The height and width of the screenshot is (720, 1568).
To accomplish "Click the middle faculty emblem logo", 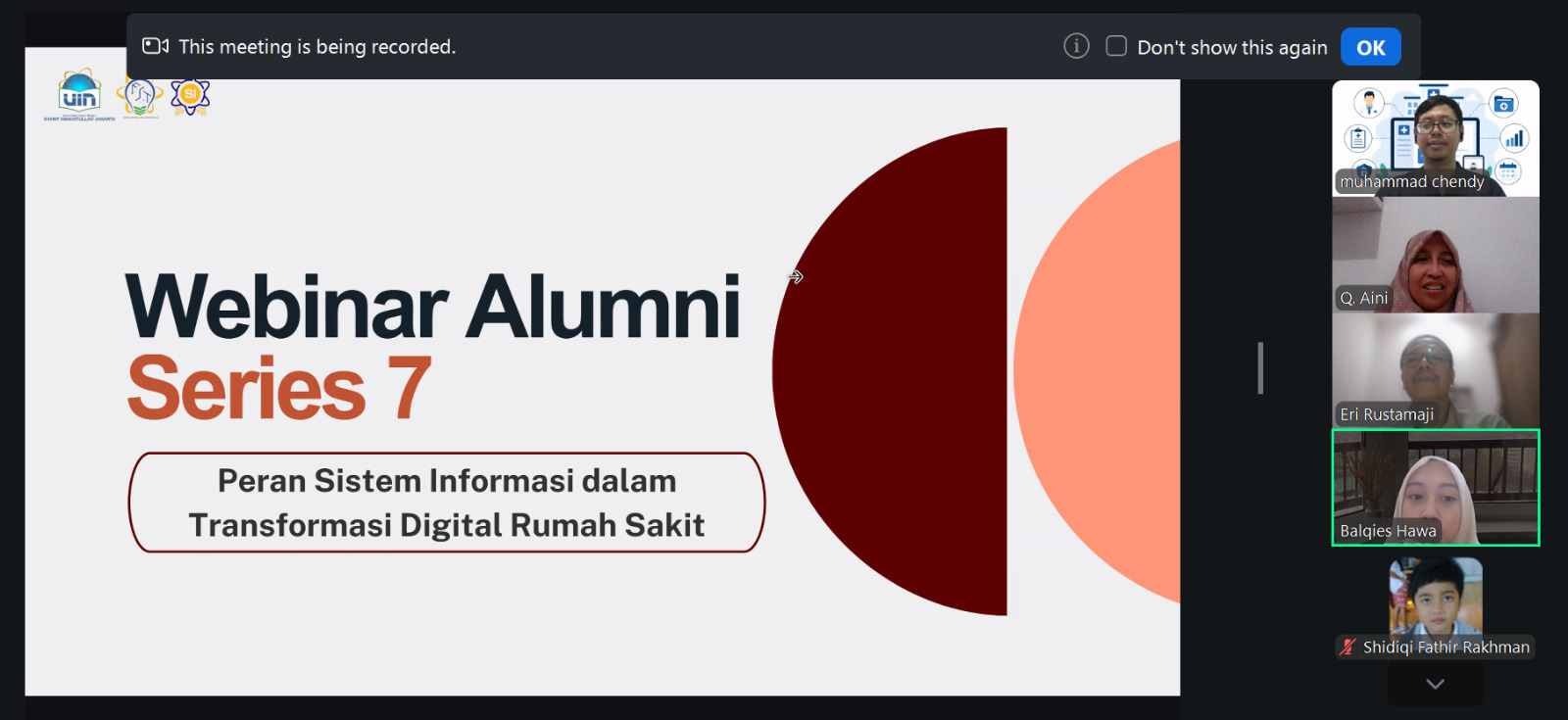I will 140,98.
